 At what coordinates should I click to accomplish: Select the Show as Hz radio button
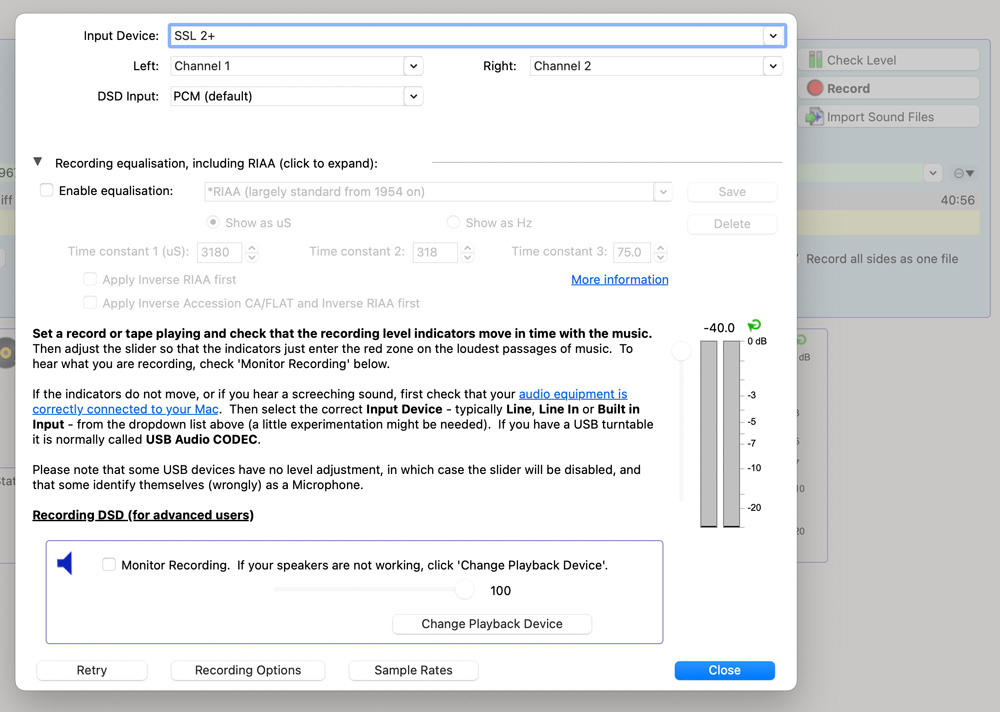(x=454, y=223)
